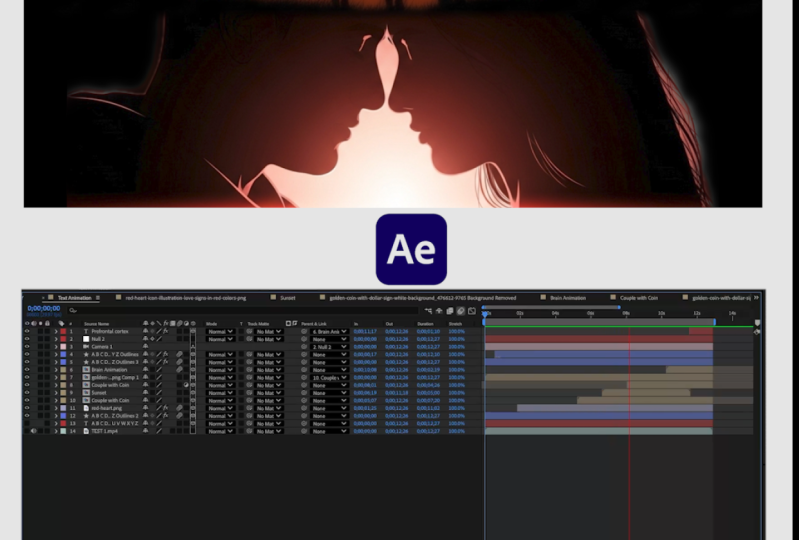Image resolution: width=799 pixels, height=540 pixels.
Task: Toggle visibility of Sunset layer
Action: click(27, 393)
